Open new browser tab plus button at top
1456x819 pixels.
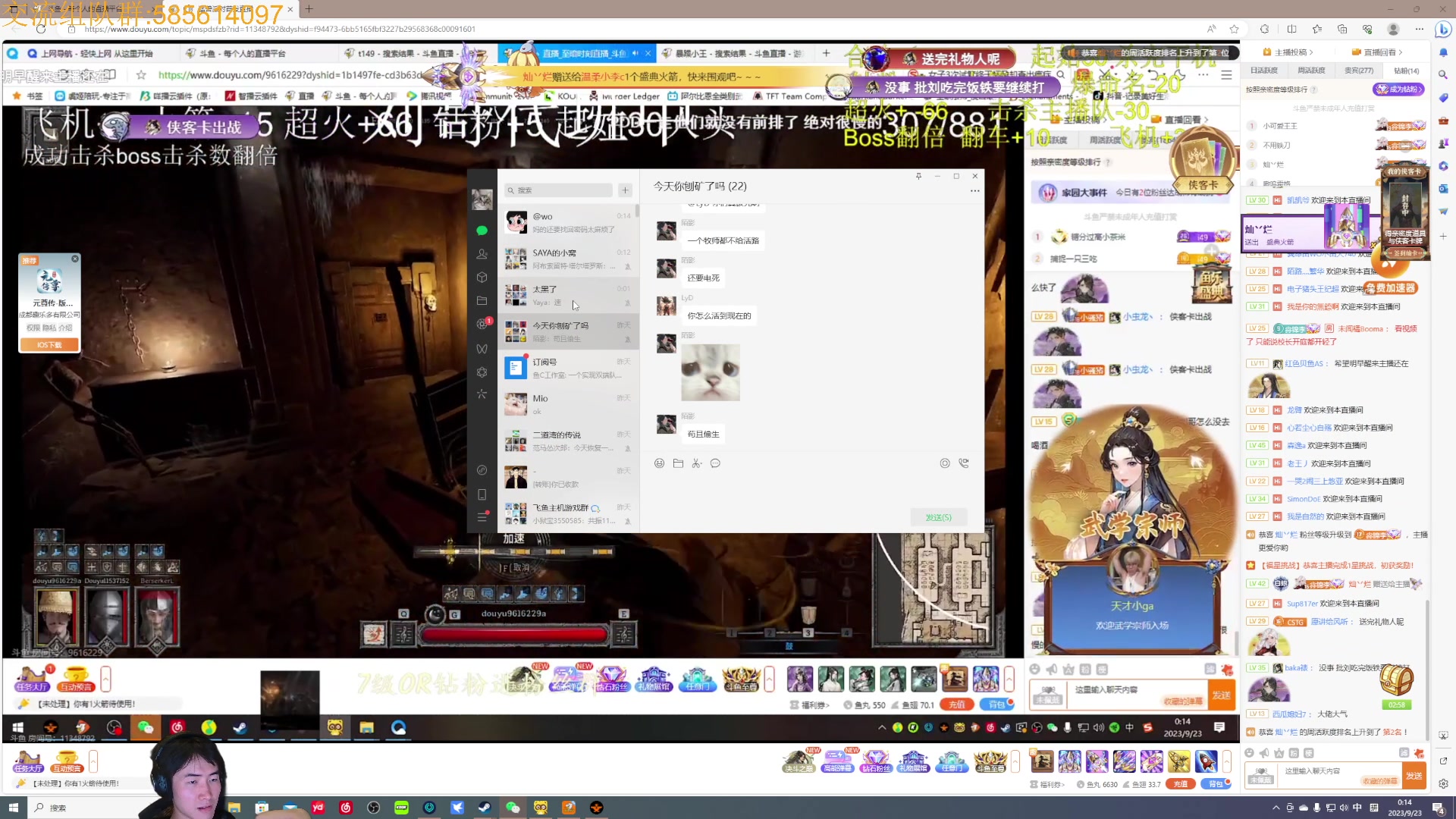(x=309, y=9)
